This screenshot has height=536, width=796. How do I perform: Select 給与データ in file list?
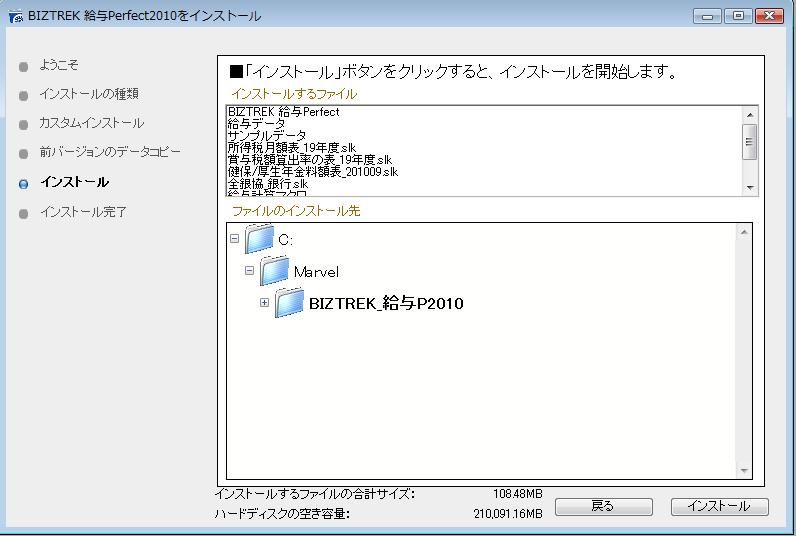pyautogui.click(x=256, y=123)
